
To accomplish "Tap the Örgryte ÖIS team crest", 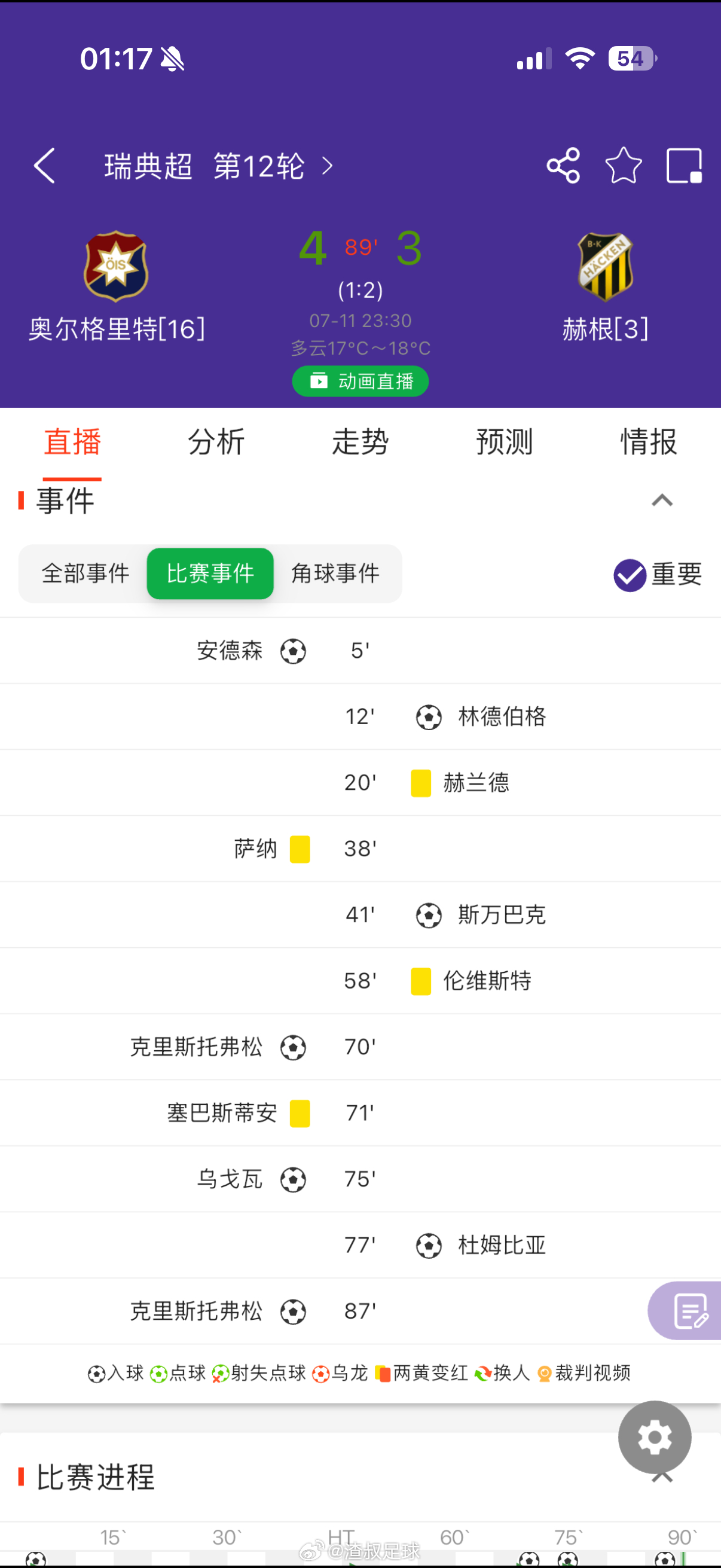I will point(115,266).
